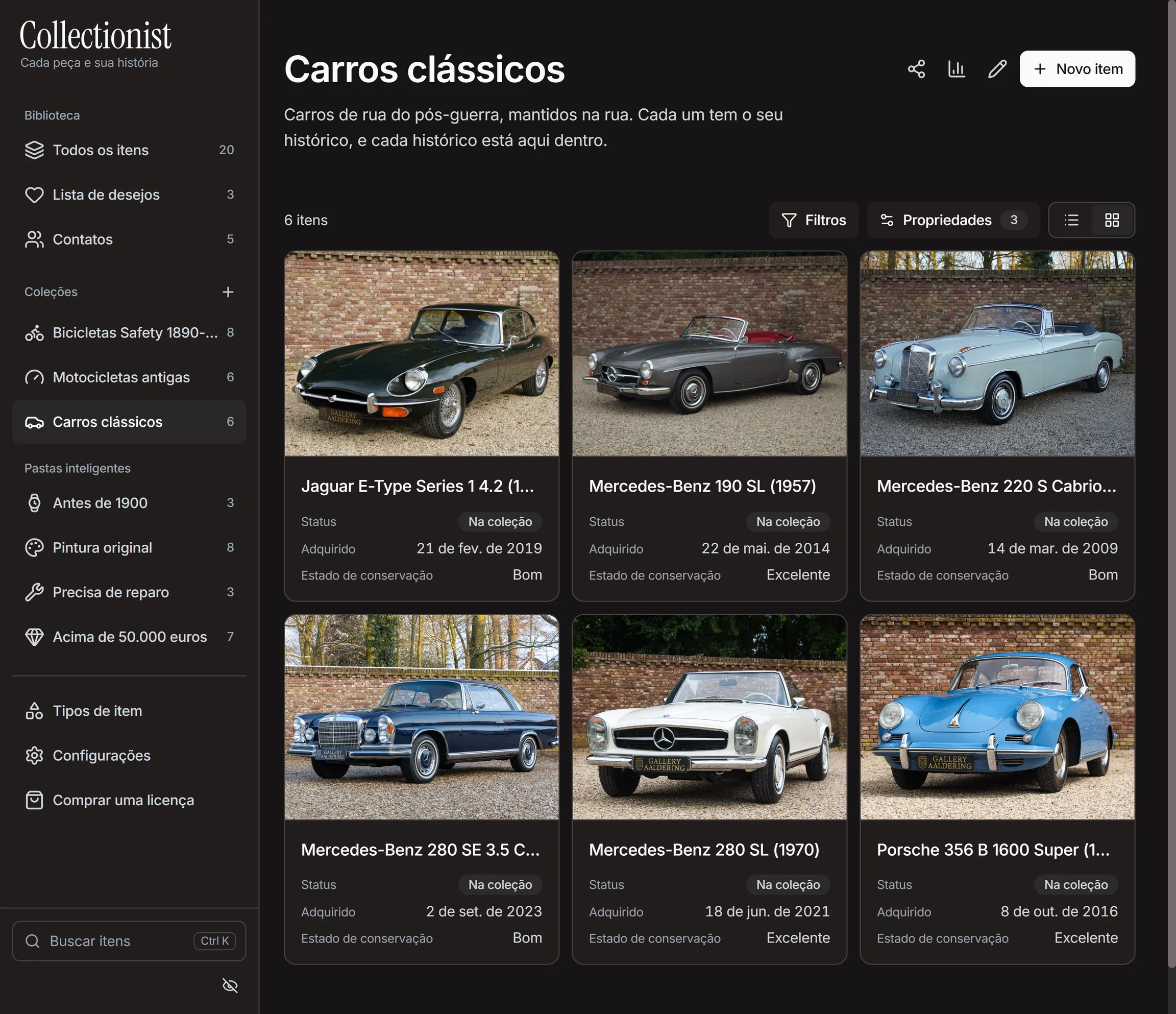Click the Acima de 50.000 euros diamond icon
This screenshot has height=1014, width=1176.
pyautogui.click(x=34, y=637)
